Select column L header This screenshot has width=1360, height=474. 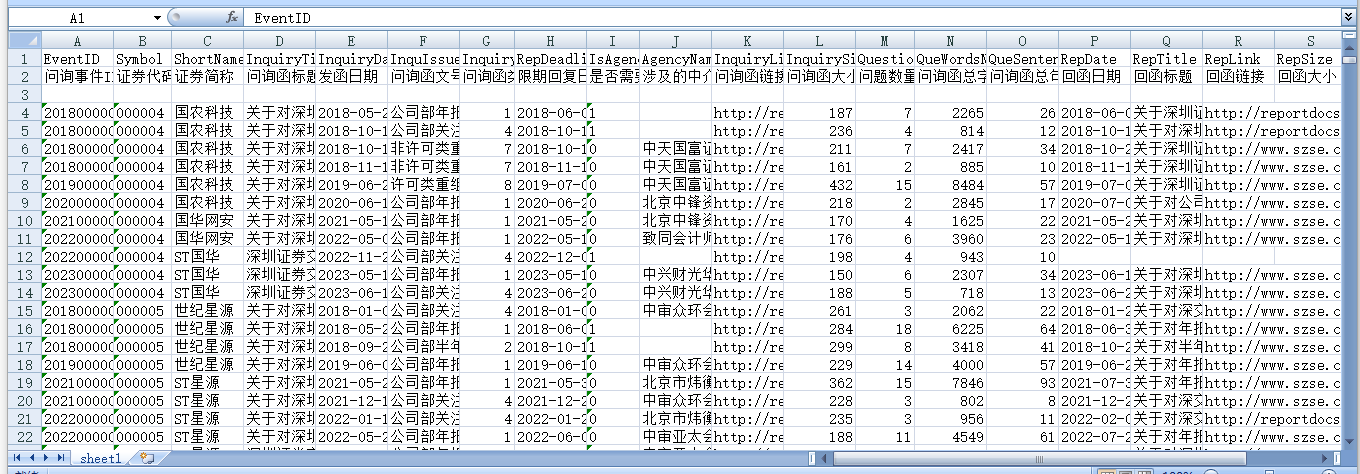click(x=819, y=42)
